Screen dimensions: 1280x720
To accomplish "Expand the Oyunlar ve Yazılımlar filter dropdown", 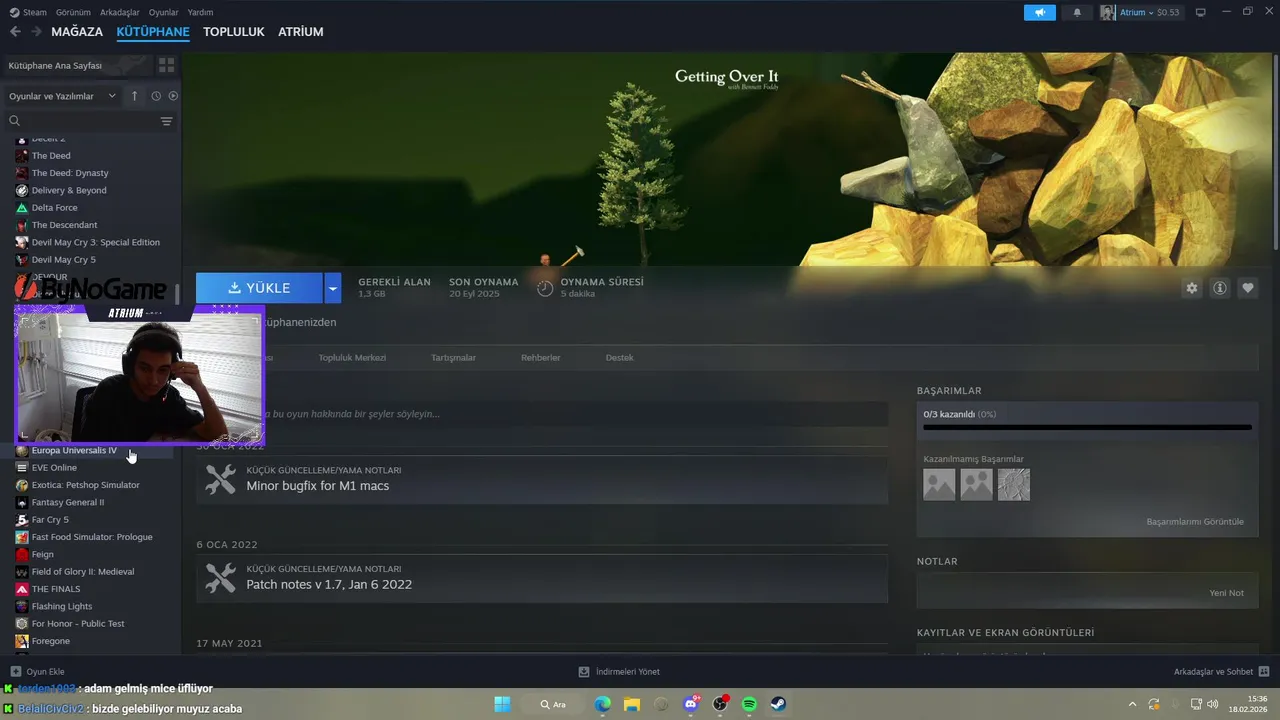I will point(62,96).
